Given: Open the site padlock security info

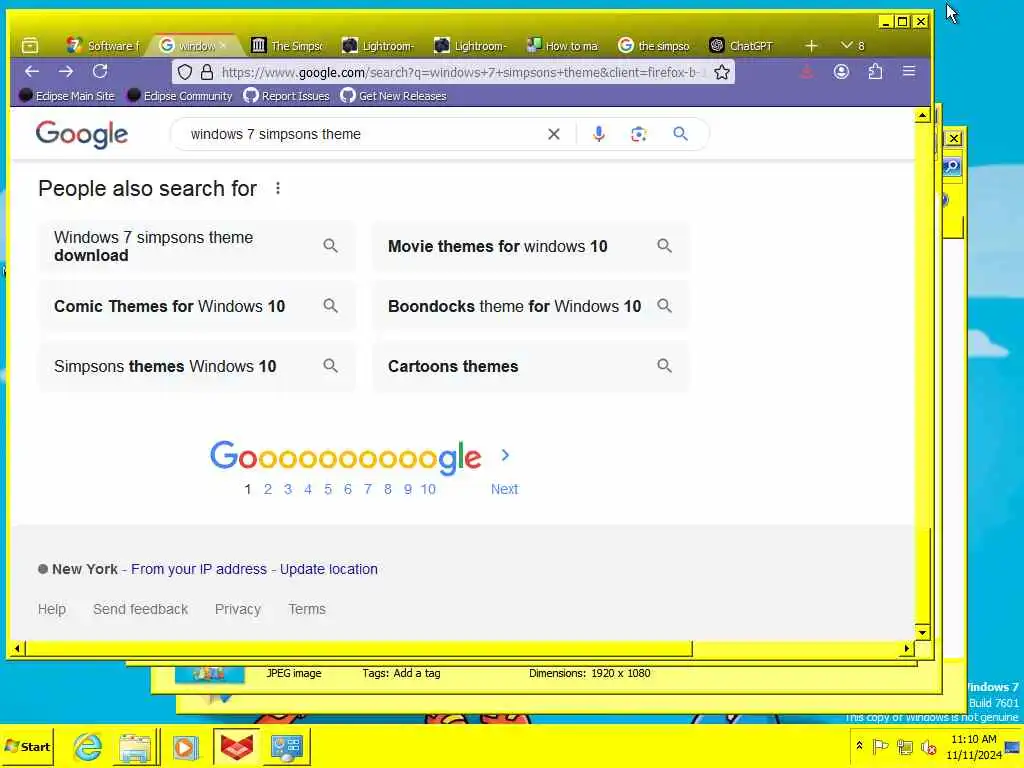Looking at the screenshot, I should [x=207, y=72].
